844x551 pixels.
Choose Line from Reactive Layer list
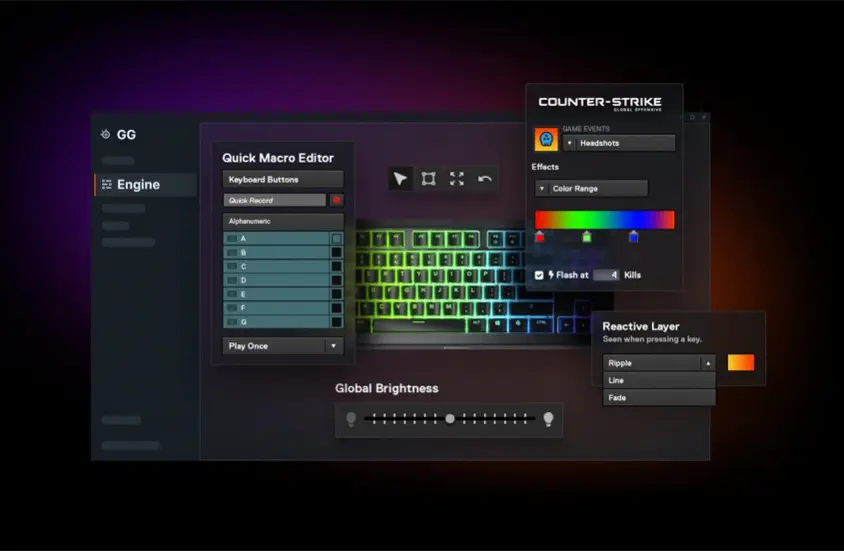point(659,380)
